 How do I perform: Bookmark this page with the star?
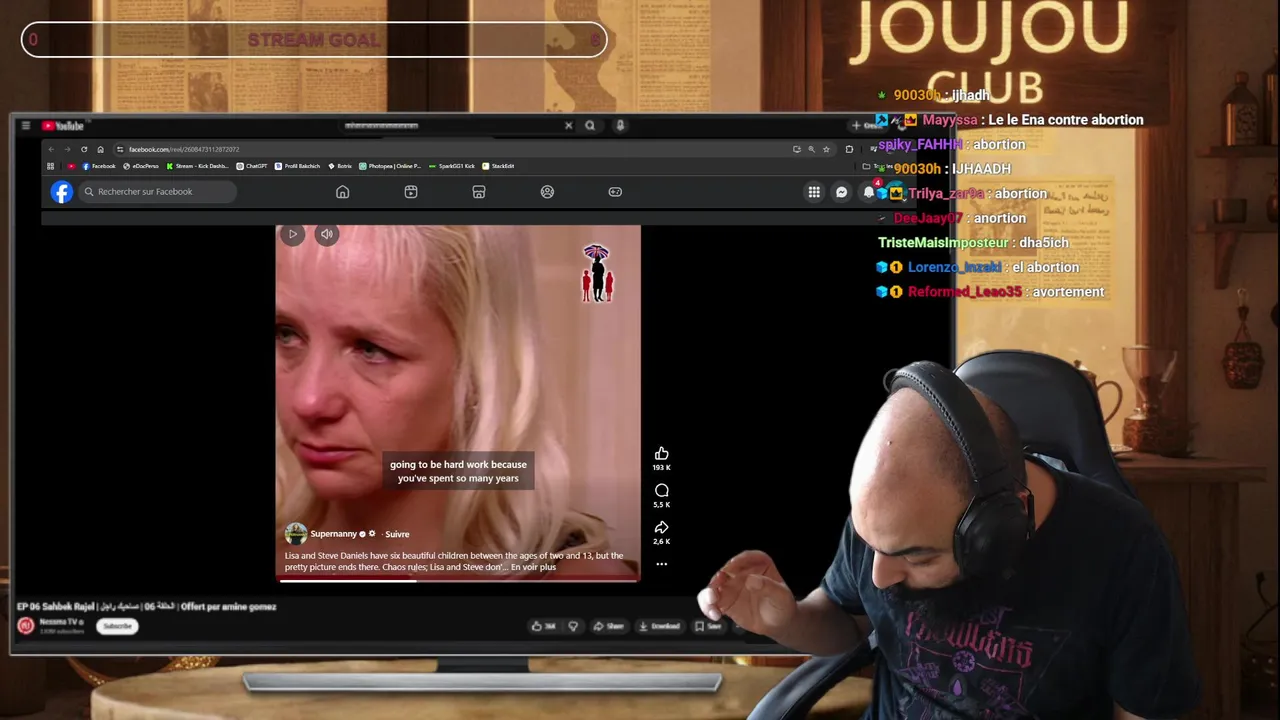tap(826, 149)
